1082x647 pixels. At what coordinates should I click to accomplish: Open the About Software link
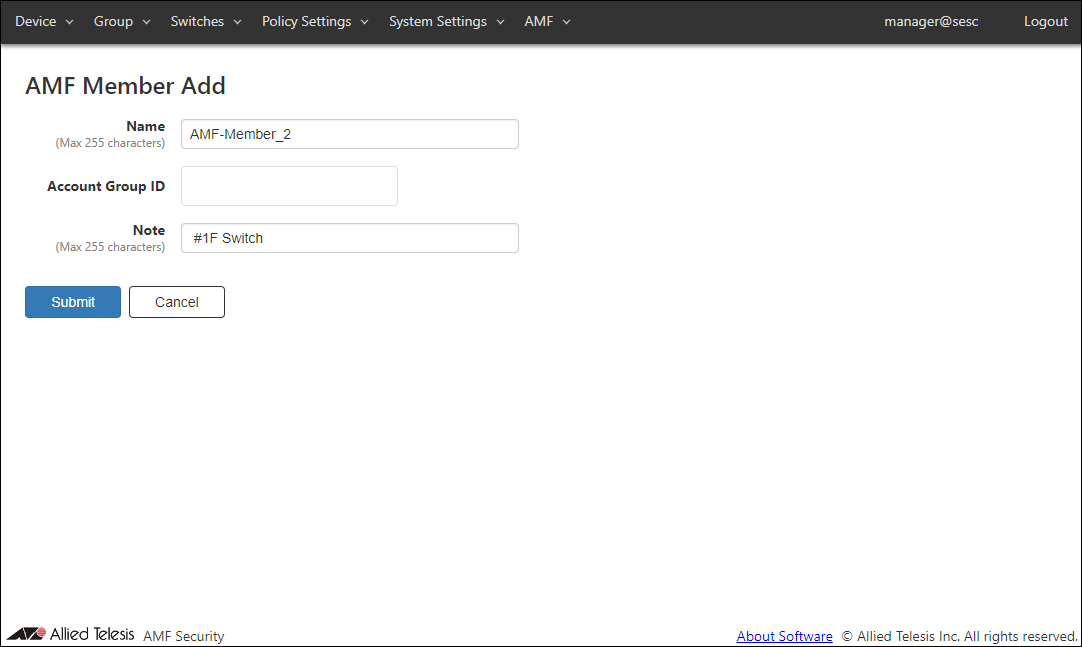tap(784, 636)
